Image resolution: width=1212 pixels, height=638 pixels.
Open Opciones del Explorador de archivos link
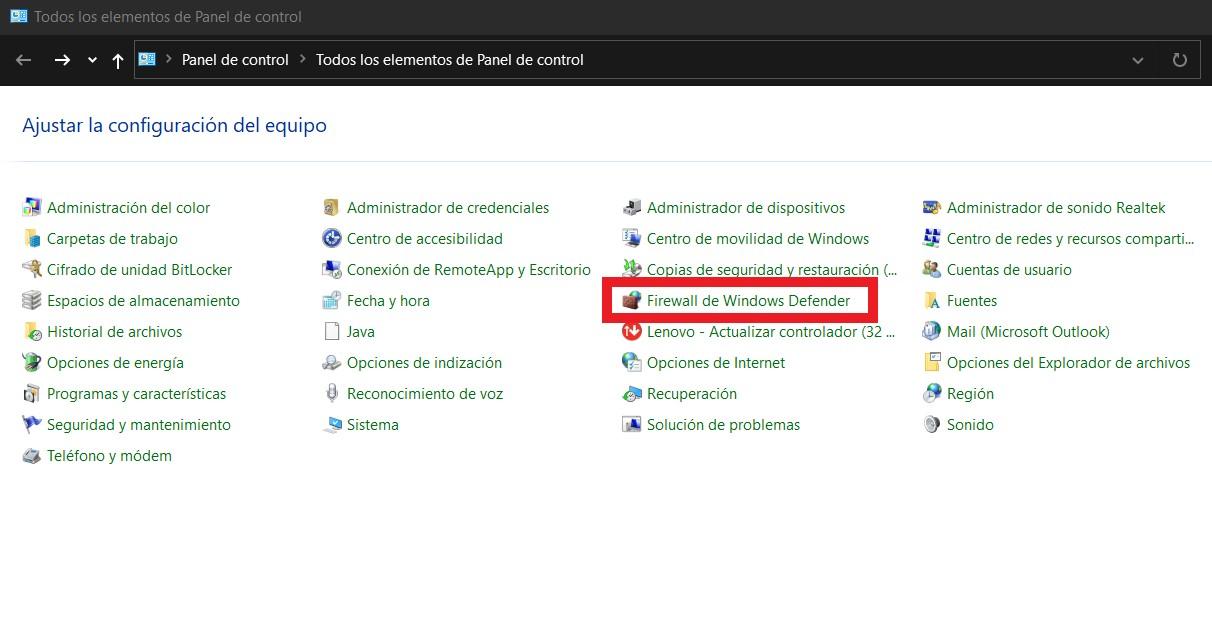1069,363
